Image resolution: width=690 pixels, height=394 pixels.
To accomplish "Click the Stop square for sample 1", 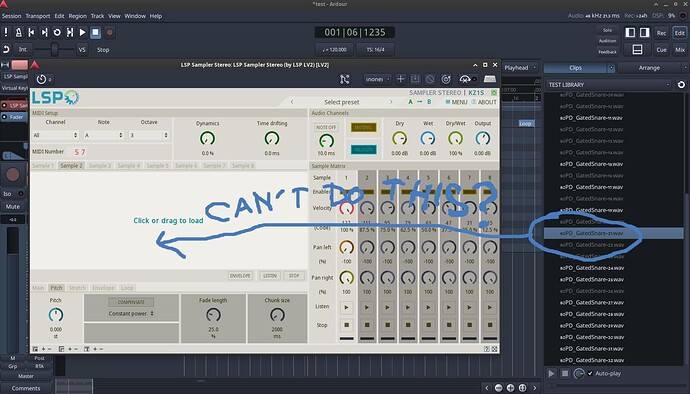I will (346, 325).
